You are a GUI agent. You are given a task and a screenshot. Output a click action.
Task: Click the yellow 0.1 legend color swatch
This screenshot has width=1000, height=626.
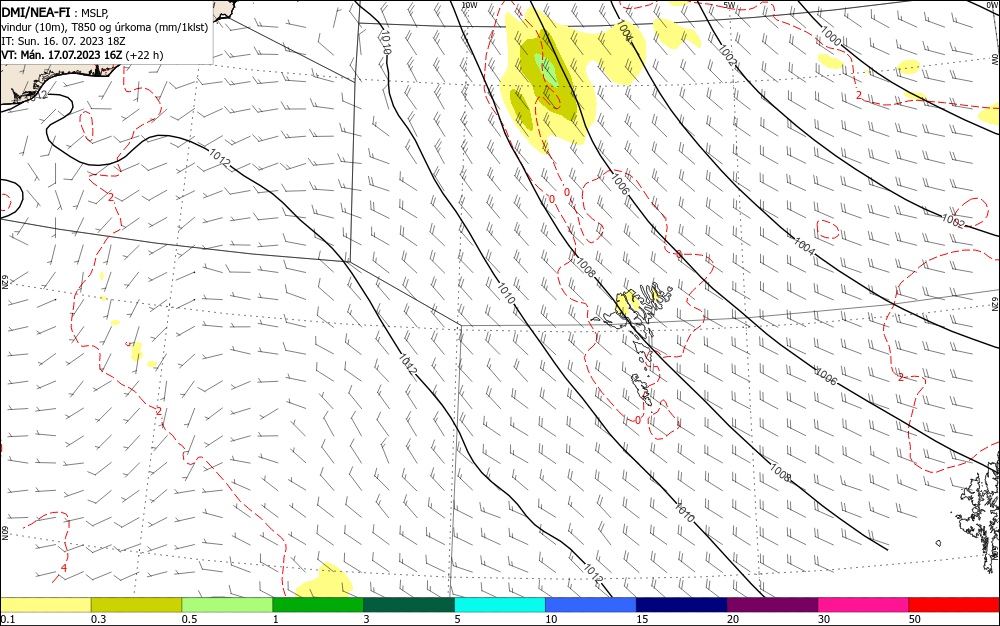coord(45,605)
